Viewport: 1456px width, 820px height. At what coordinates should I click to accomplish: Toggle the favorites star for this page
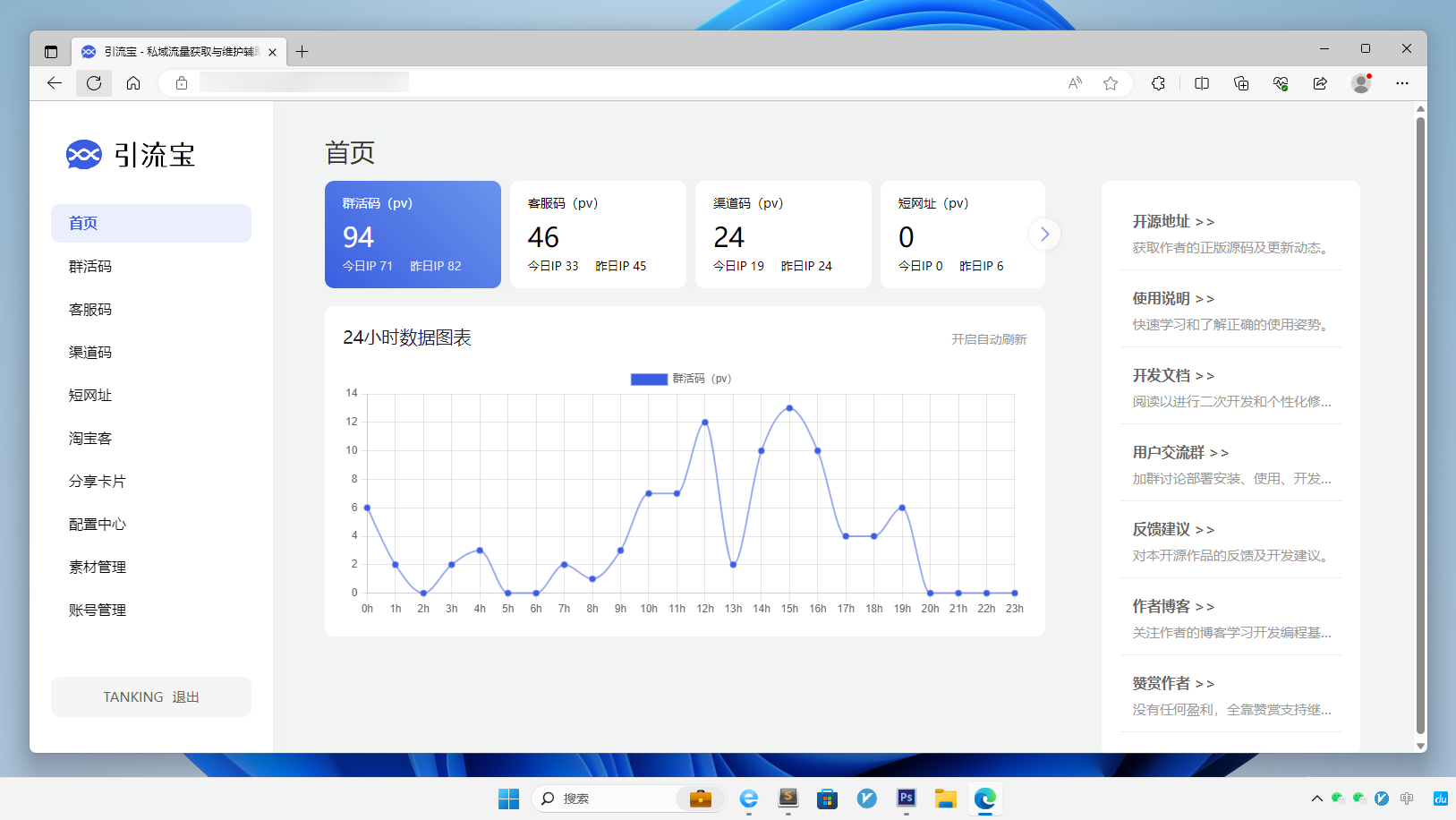(x=1111, y=83)
